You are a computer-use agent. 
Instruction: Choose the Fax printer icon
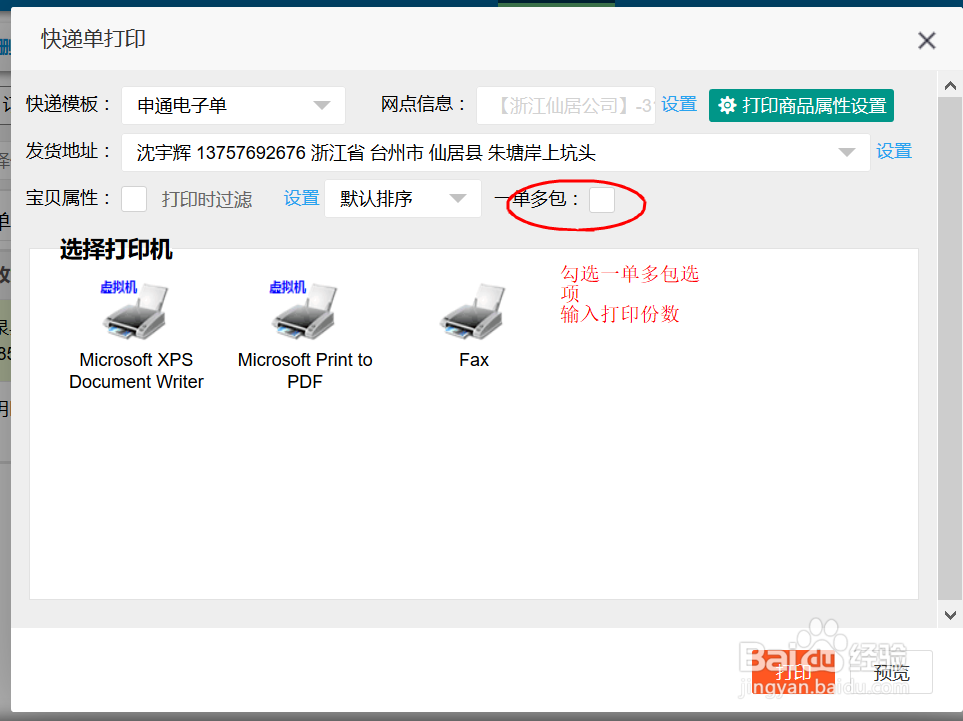(x=474, y=311)
